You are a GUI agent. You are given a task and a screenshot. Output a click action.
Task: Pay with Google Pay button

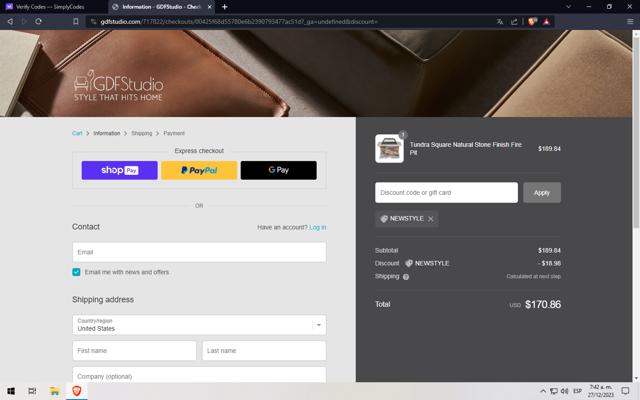279,170
